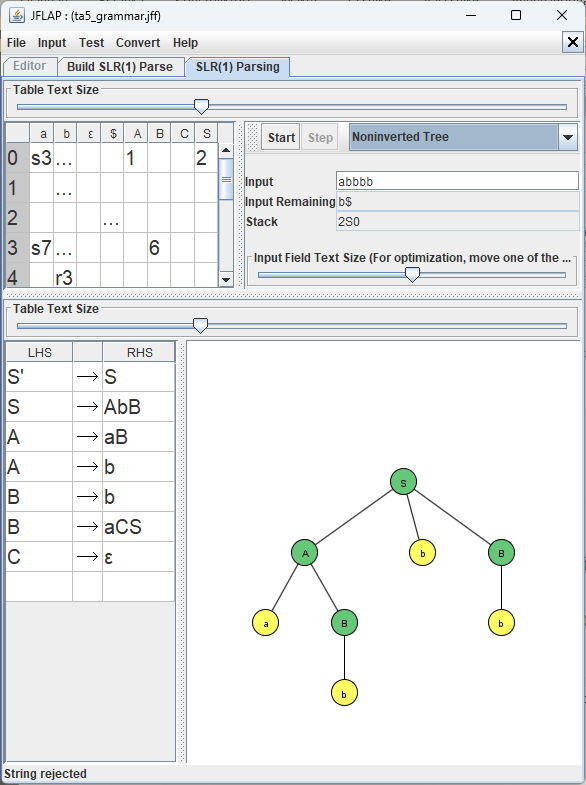Click the RHS column header

point(139,352)
